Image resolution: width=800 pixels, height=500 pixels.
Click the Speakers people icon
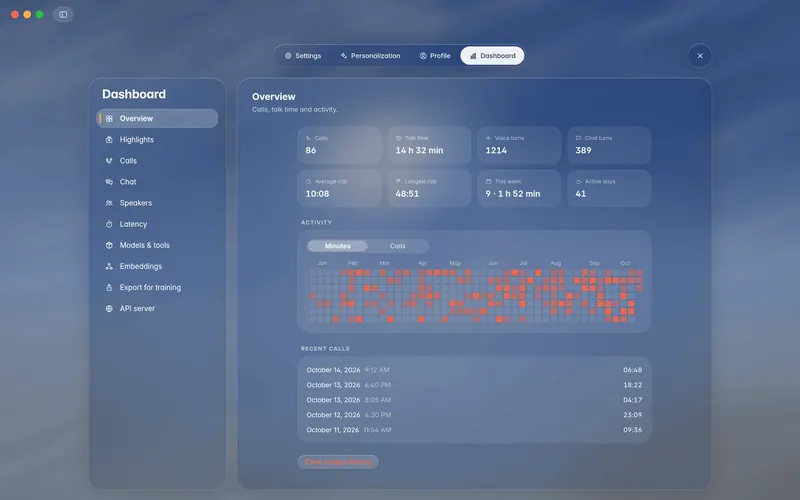(x=109, y=203)
